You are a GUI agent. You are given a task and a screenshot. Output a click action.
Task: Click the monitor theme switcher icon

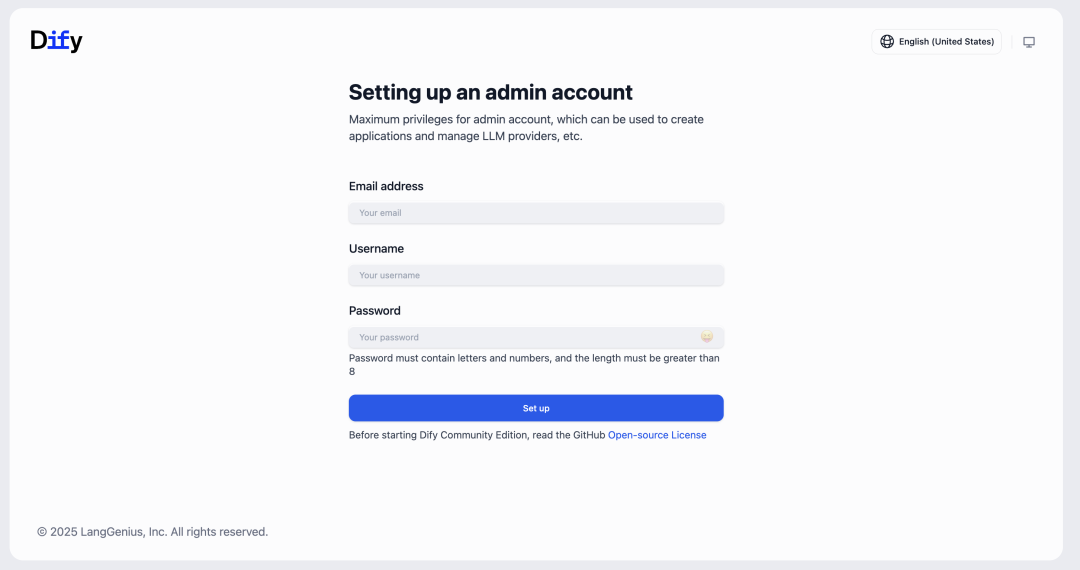click(1029, 42)
